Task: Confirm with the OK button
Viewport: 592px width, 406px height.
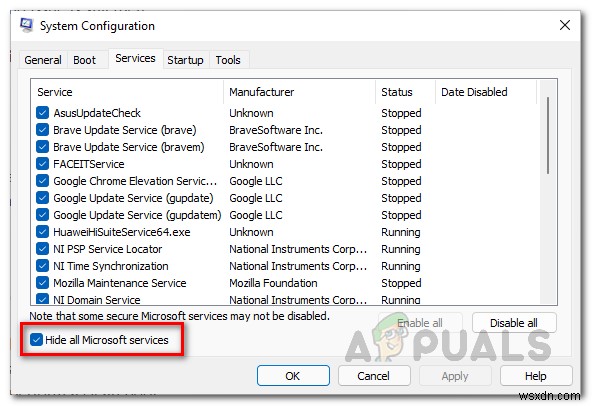Action: [293, 376]
